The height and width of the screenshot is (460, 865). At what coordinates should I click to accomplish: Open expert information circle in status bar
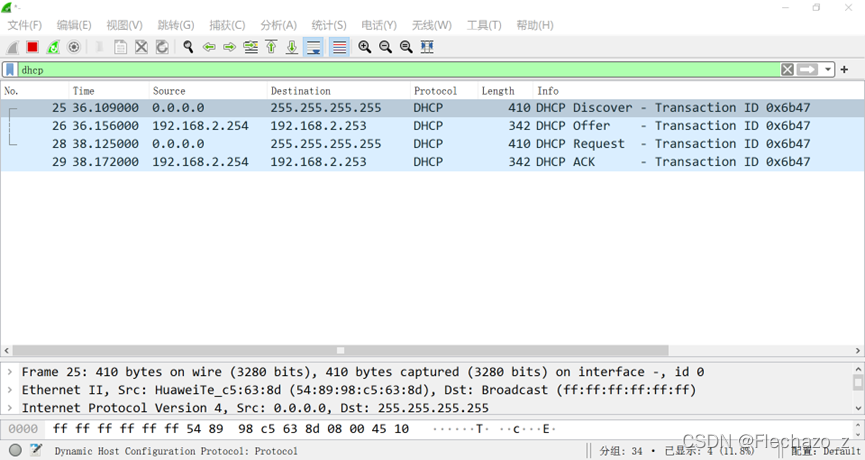point(15,451)
